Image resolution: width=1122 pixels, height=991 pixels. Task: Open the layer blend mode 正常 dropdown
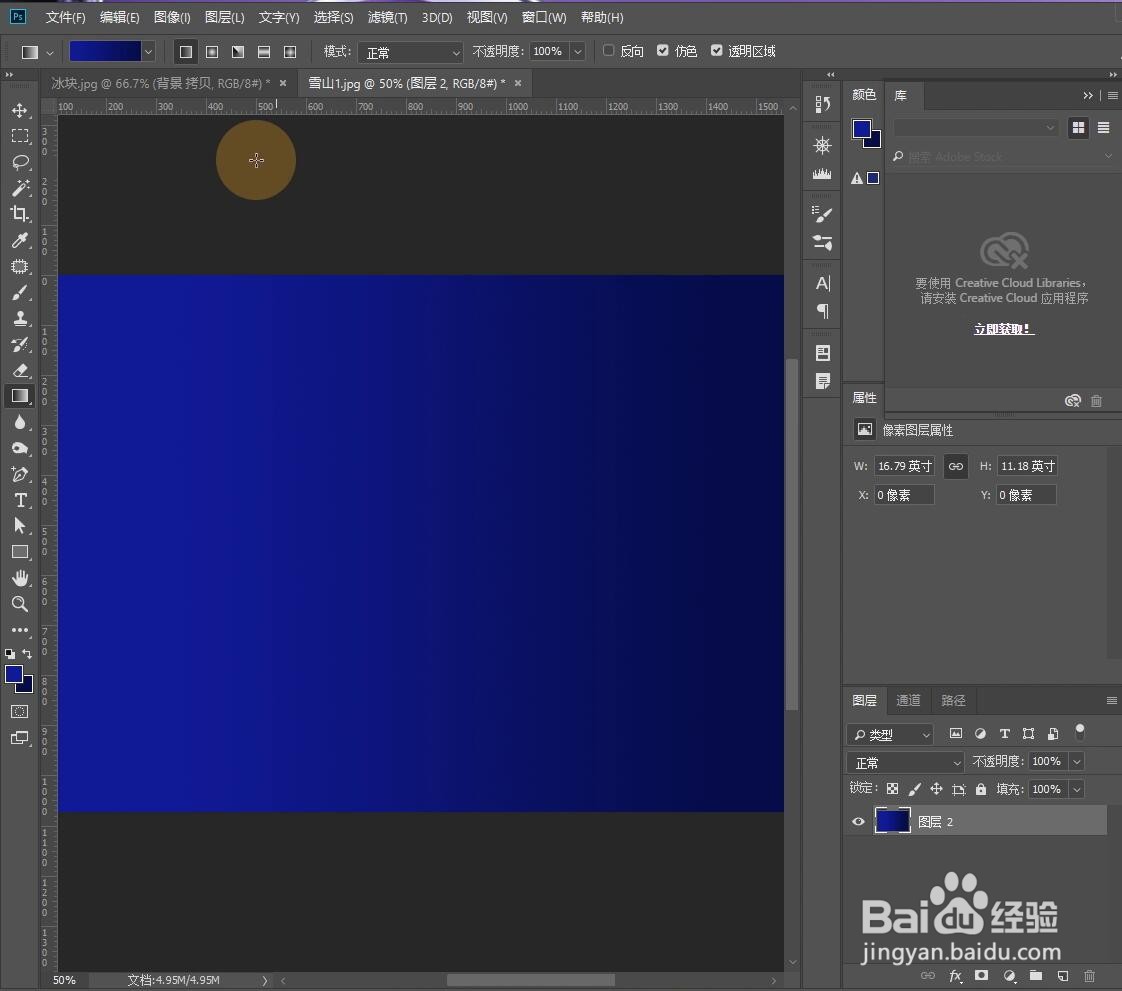pyautogui.click(x=905, y=762)
